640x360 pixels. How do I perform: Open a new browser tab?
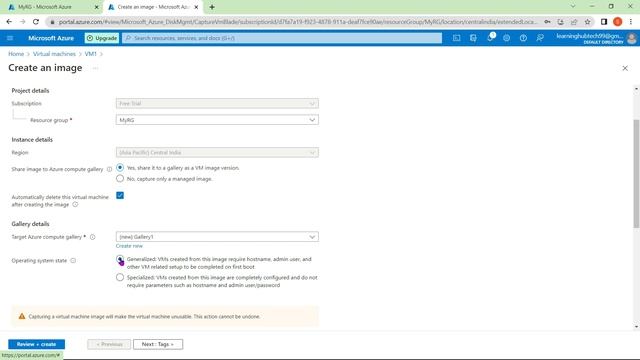[212, 7]
